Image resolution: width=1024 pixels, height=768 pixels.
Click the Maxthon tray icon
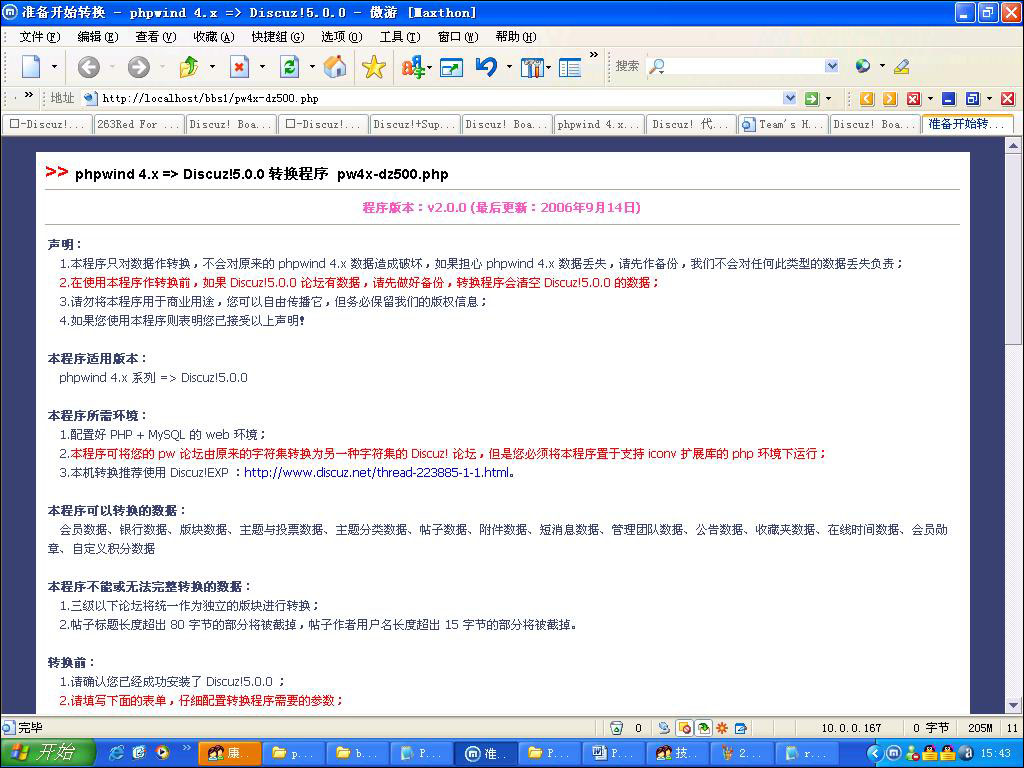895,753
